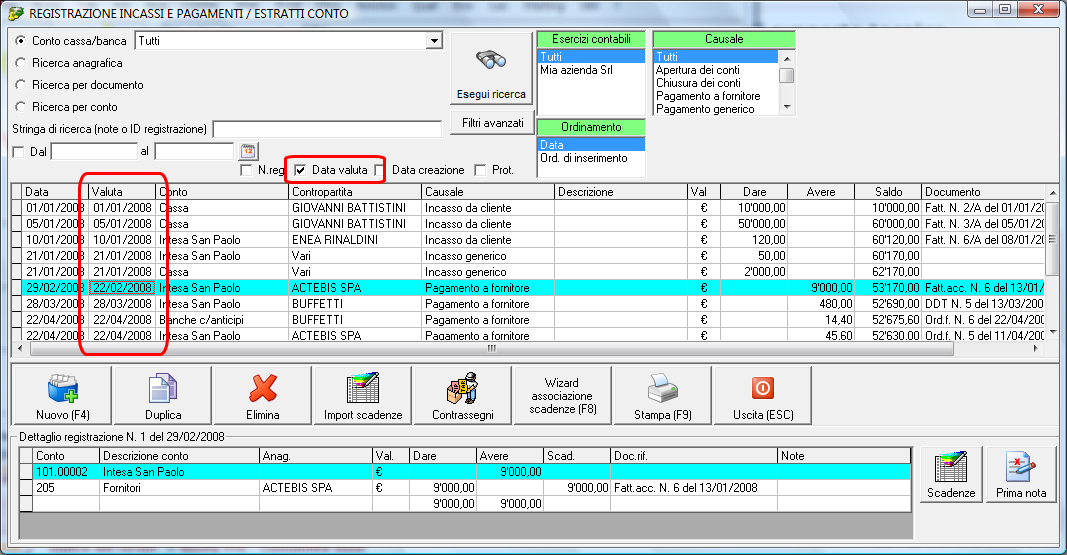Select Conto cassa/banca radio button
This screenshot has height=555, width=1067.
[20, 41]
